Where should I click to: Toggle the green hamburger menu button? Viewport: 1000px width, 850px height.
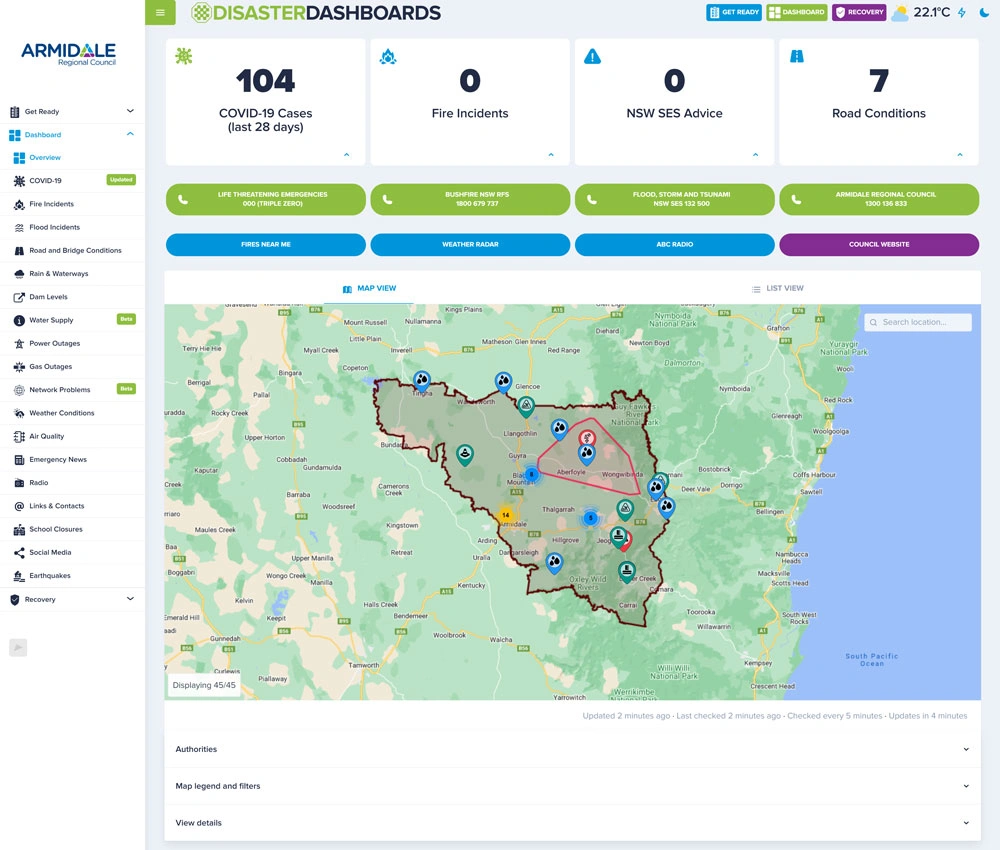[160, 12]
